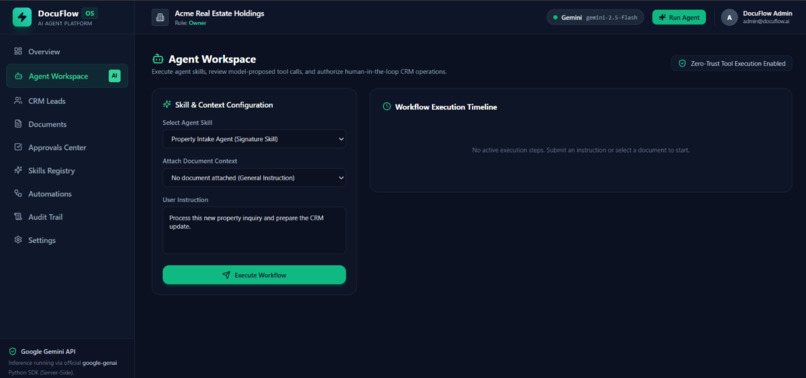806x378 pixels.
Task: Click the sparkle icon on Run Agent button
Action: pyautogui.click(x=663, y=17)
